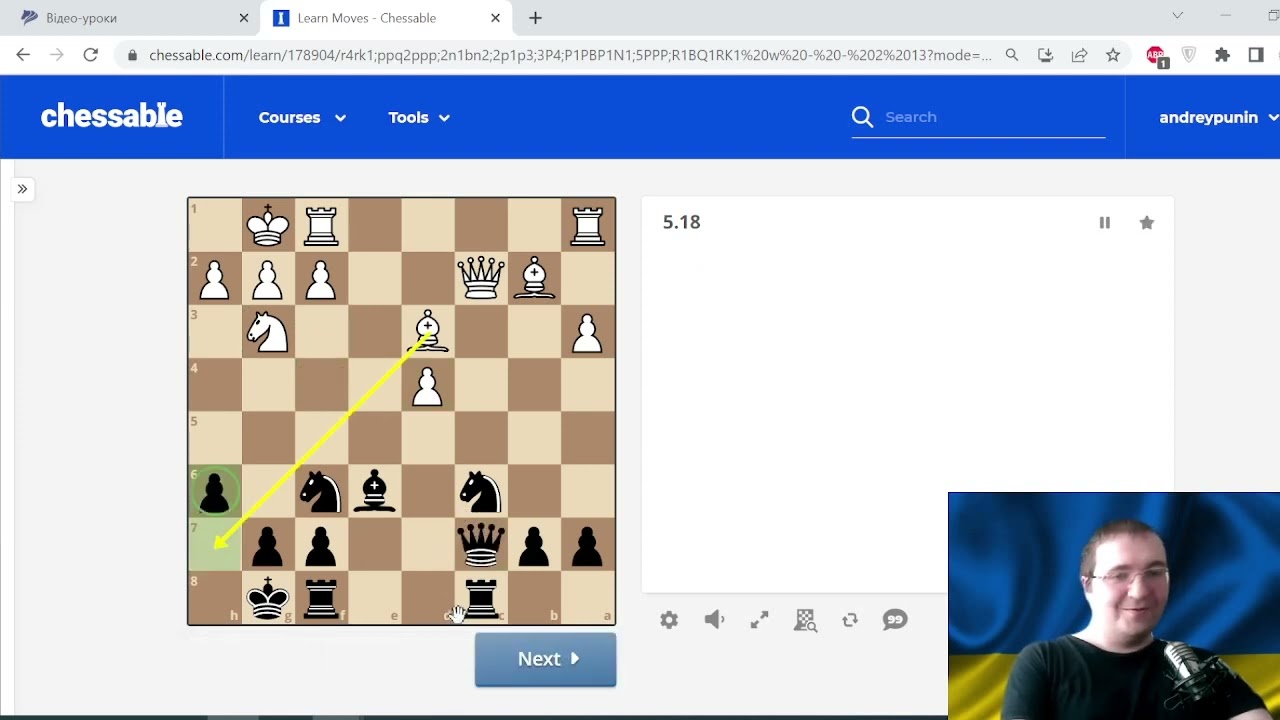Toggle the browser side panel
Viewport: 1280px width, 720px height.
point(1256,55)
